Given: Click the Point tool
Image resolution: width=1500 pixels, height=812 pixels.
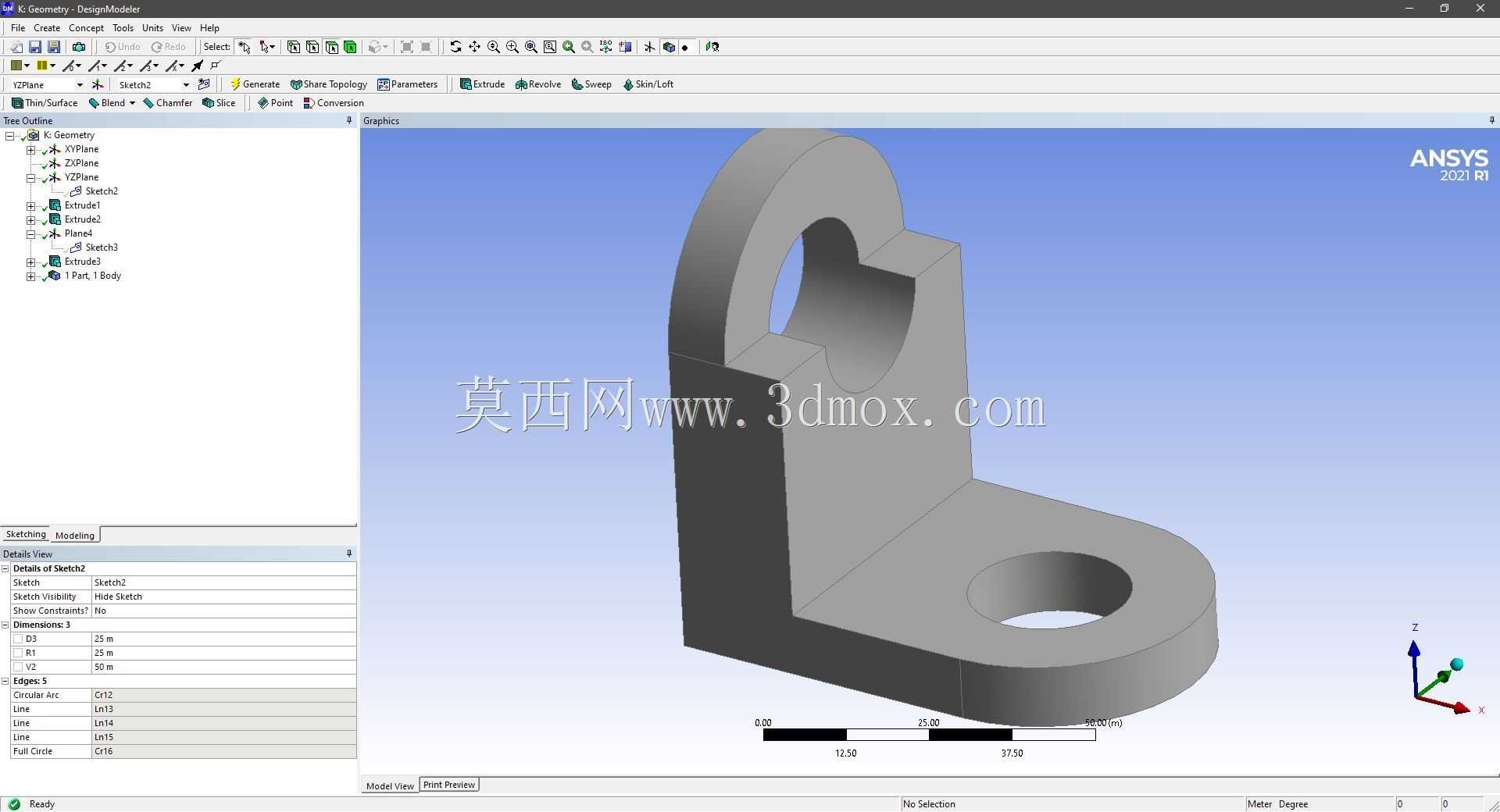Looking at the screenshot, I should [275, 103].
